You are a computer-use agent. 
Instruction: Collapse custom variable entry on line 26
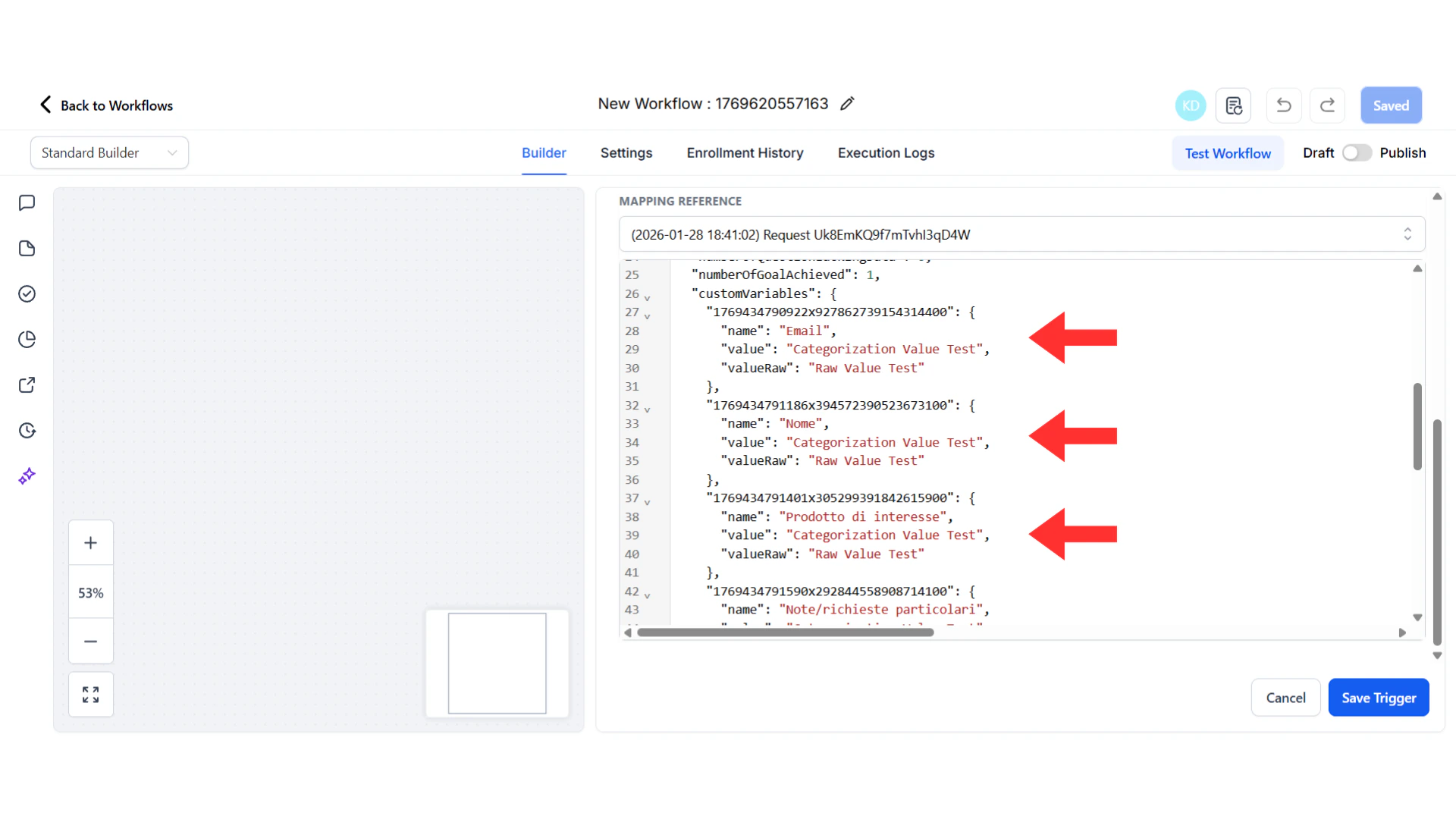click(x=647, y=297)
